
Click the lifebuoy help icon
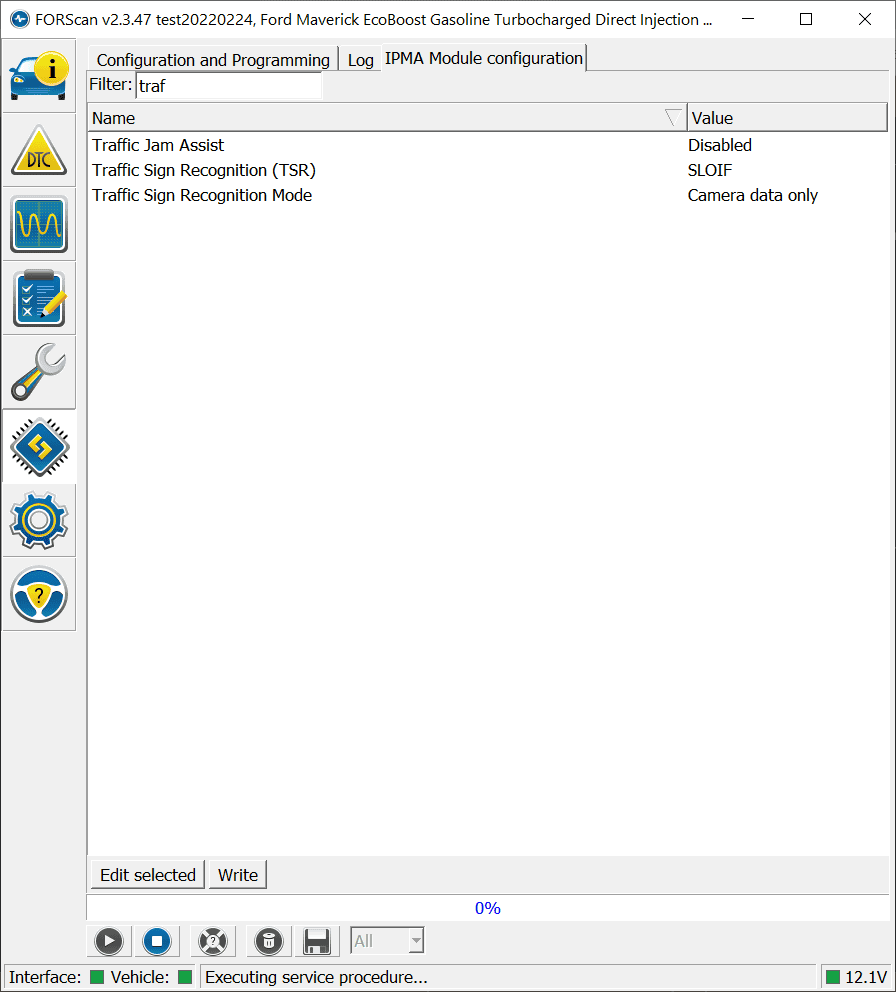pyautogui.click(x=213, y=941)
